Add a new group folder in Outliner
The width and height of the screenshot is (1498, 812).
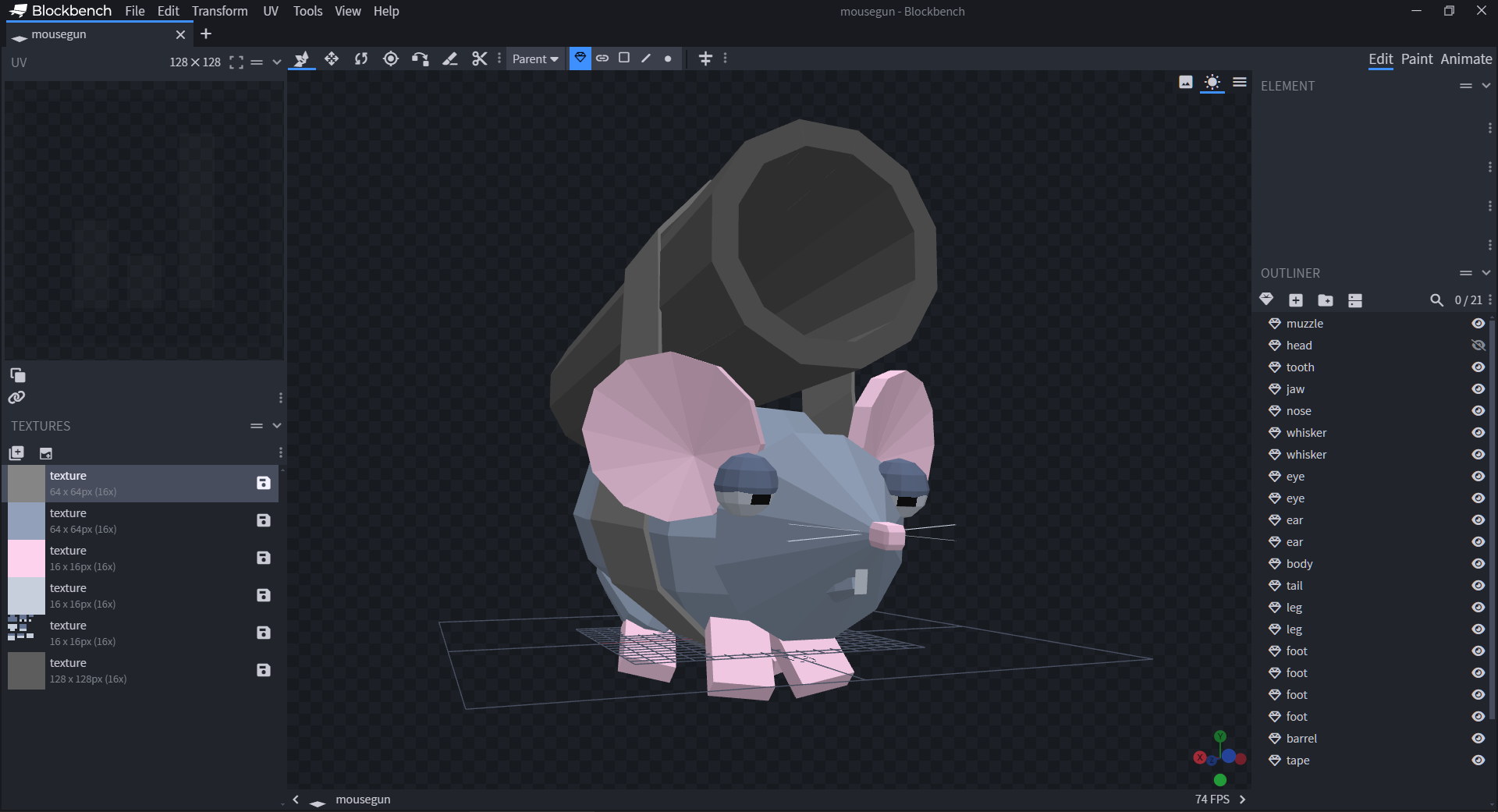1326,300
